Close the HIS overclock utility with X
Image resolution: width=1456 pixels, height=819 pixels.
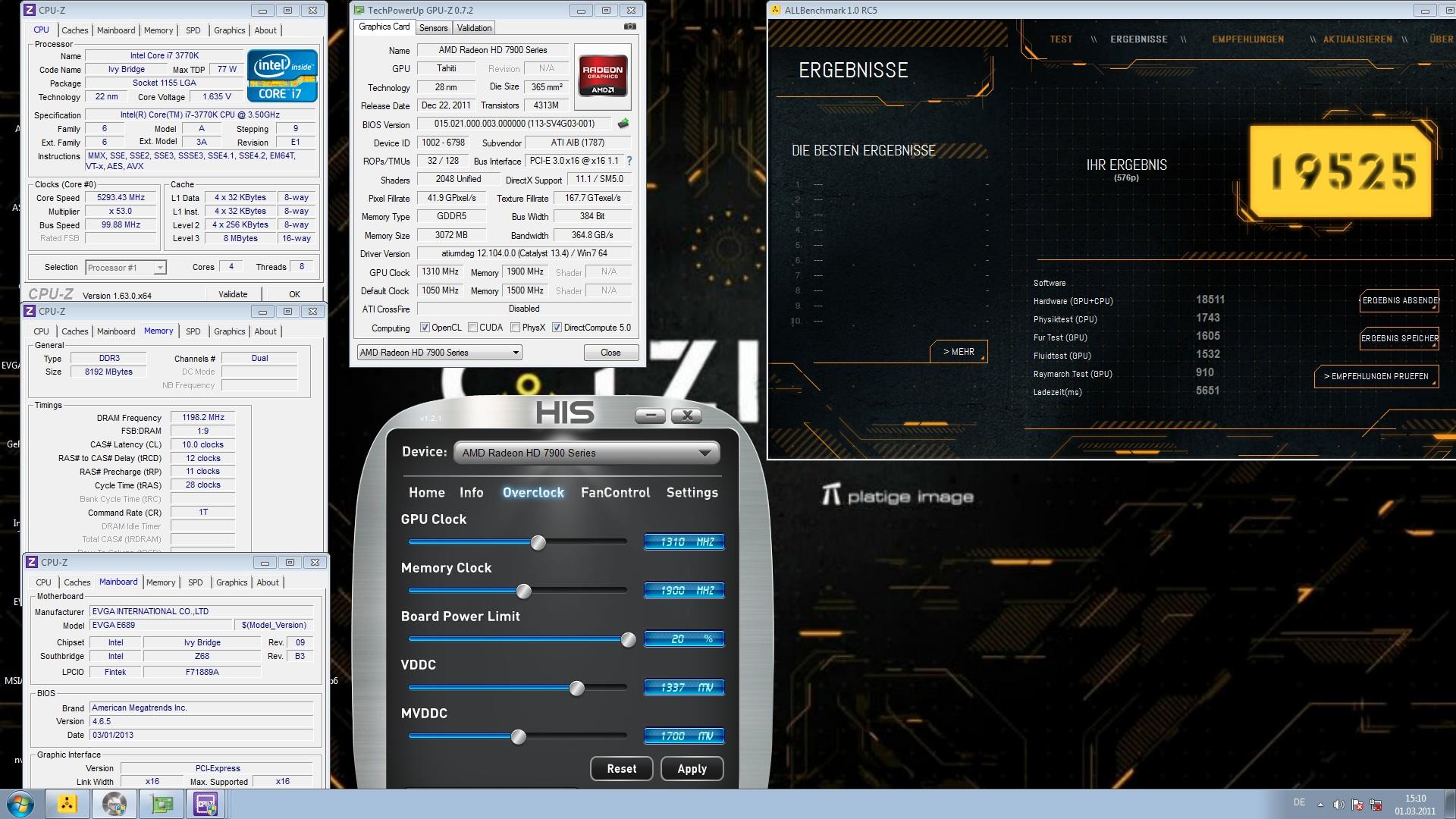click(687, 415)
